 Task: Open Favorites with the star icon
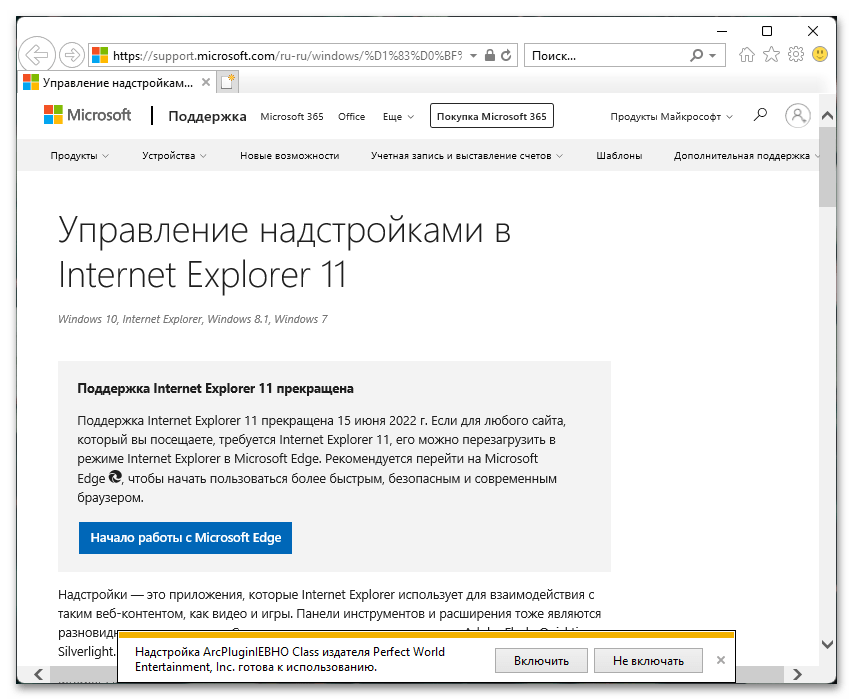pyautogui.click(x=771, y=54)
